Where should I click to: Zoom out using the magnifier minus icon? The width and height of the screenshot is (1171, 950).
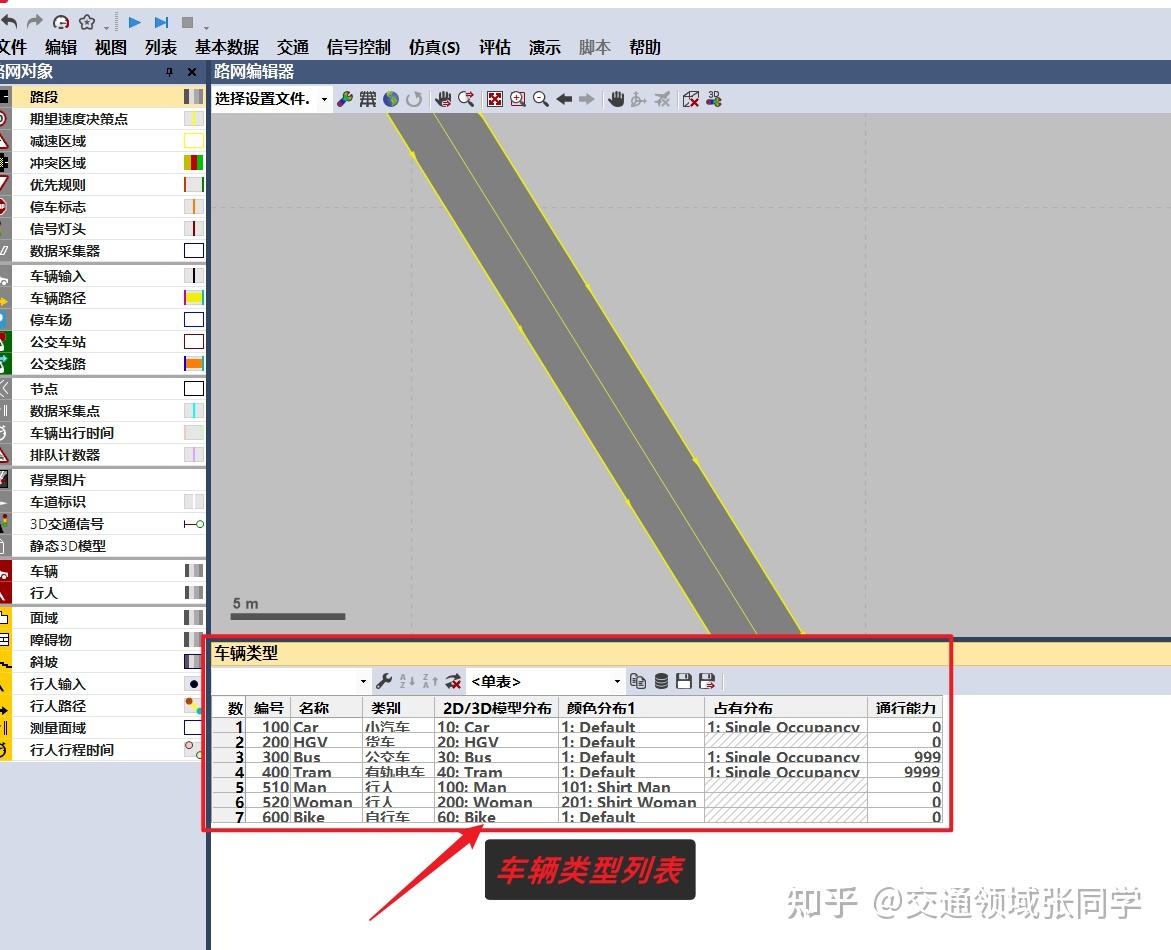[541, 98]
